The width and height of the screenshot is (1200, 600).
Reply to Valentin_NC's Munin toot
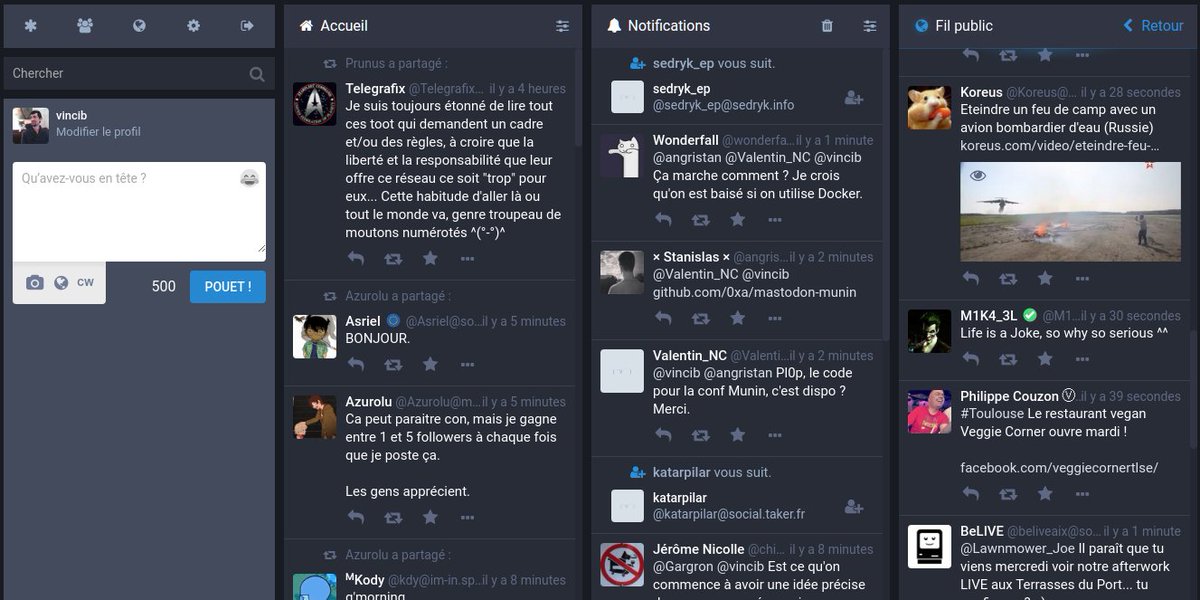[x=663, y=435]
